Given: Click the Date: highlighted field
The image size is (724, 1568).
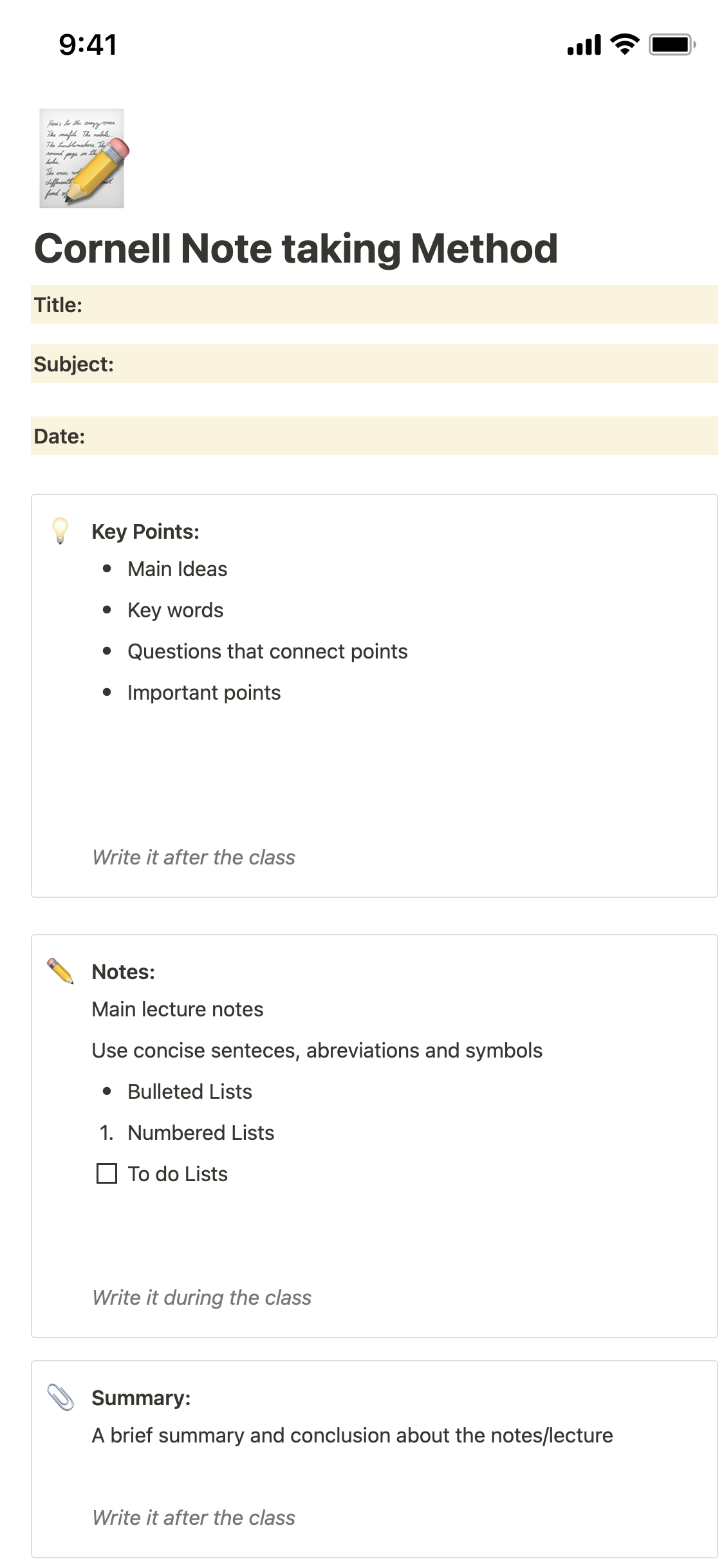Looking at the screenshot, I should [374, 436].
